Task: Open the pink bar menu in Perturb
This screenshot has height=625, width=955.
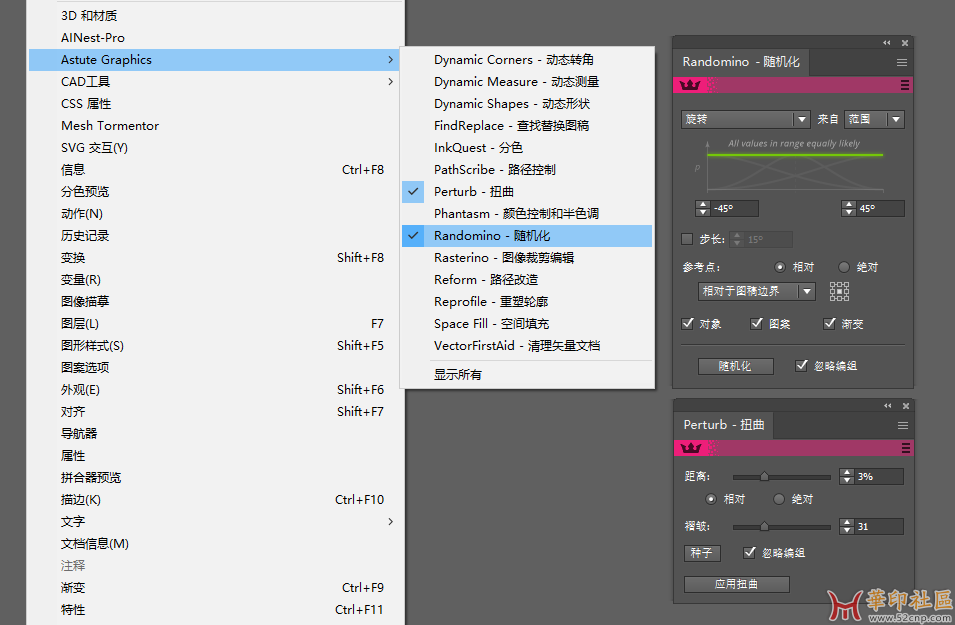Action: coord(906,448)
